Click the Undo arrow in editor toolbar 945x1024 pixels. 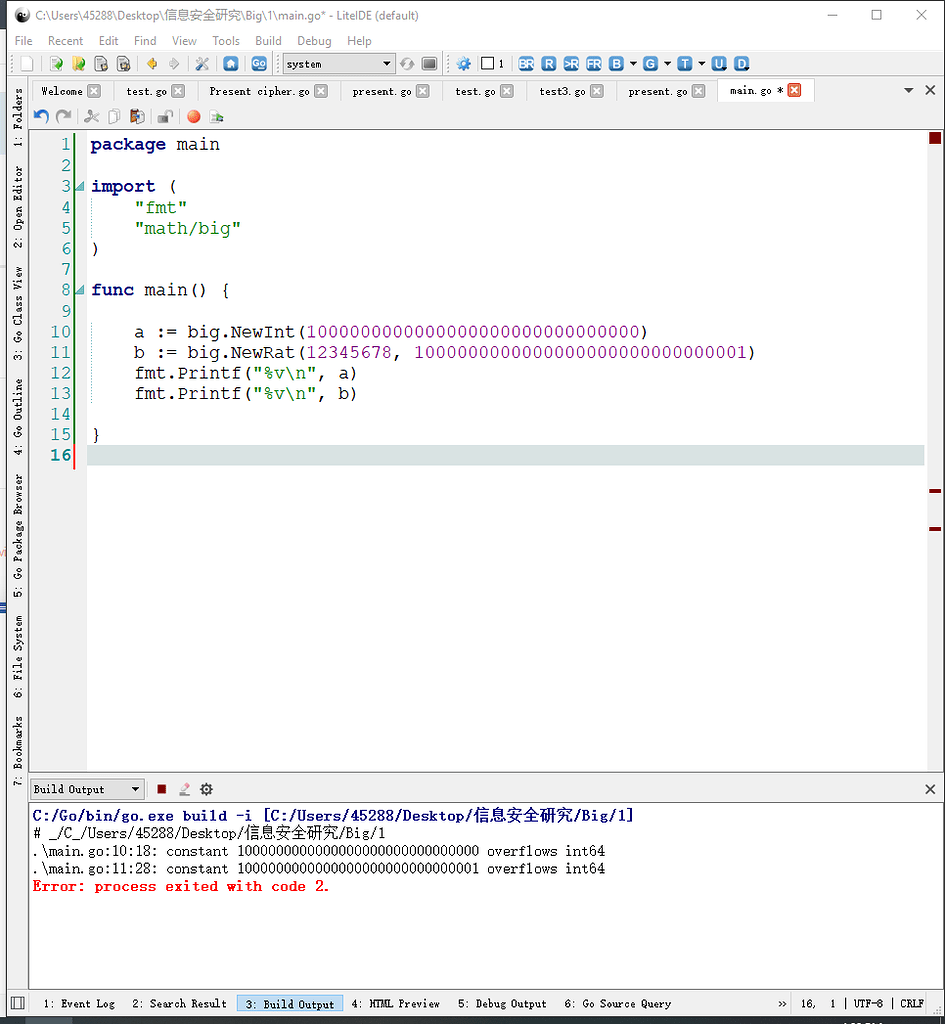click(41, 117)
